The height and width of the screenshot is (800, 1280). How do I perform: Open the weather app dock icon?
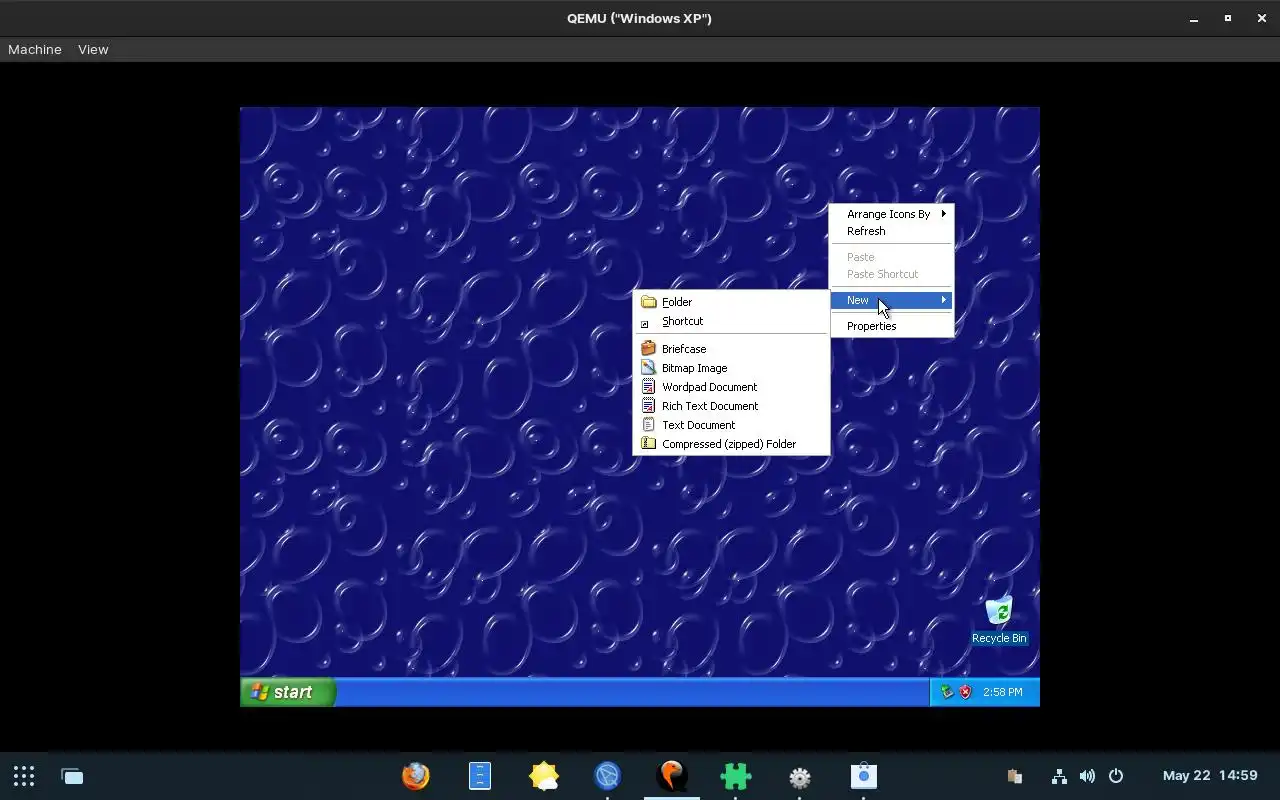544,776
